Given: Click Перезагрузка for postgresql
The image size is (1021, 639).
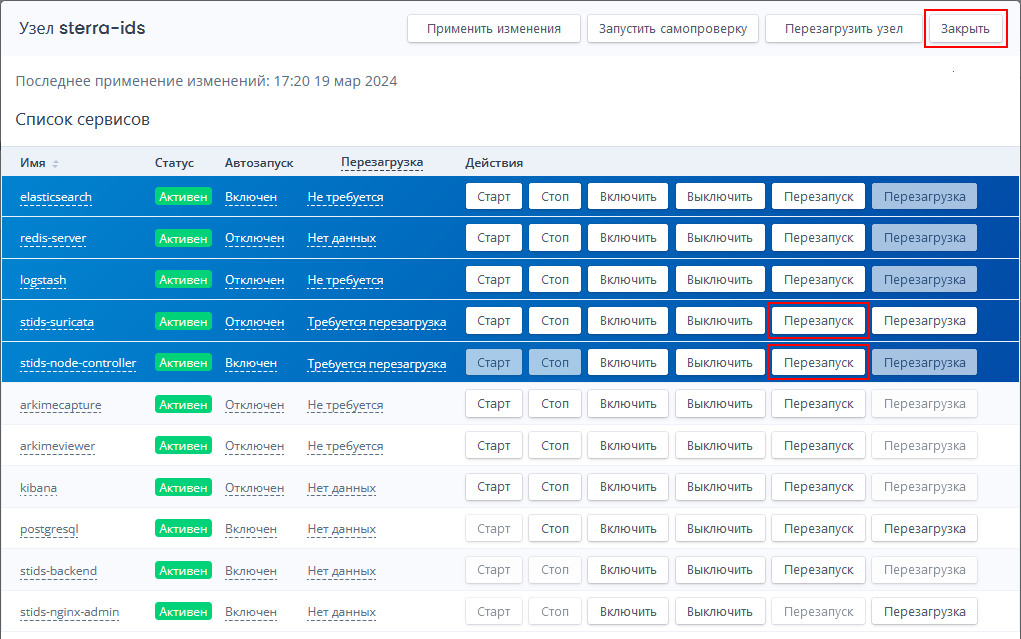Looking at the screenshot, I should click(925, 529).
